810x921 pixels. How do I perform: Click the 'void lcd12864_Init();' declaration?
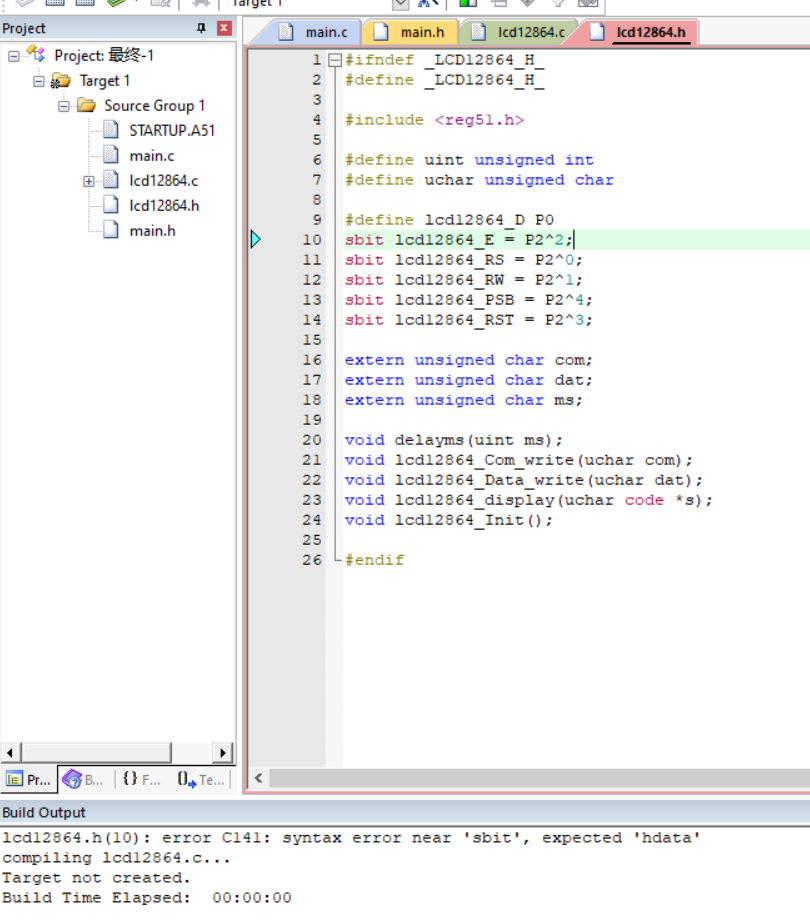[x=449, y=520]
